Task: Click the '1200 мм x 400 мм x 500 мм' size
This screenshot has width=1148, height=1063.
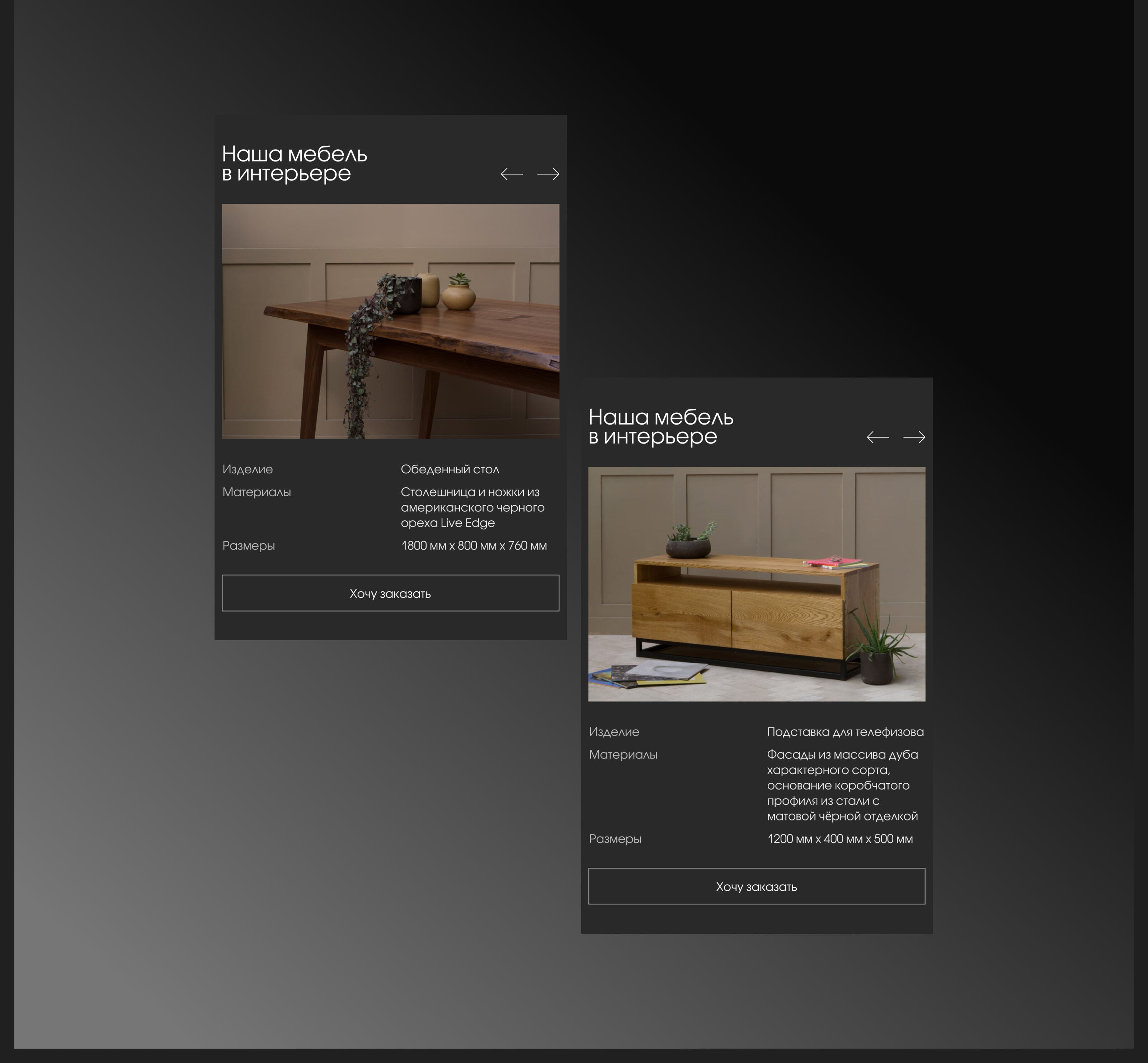Action: (840, 839)
